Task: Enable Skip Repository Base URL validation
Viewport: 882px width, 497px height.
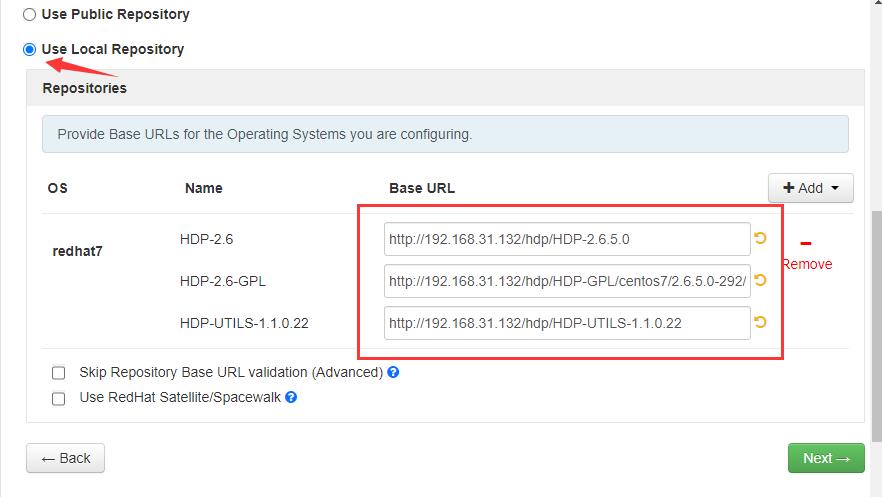Action: click(58, 373)
